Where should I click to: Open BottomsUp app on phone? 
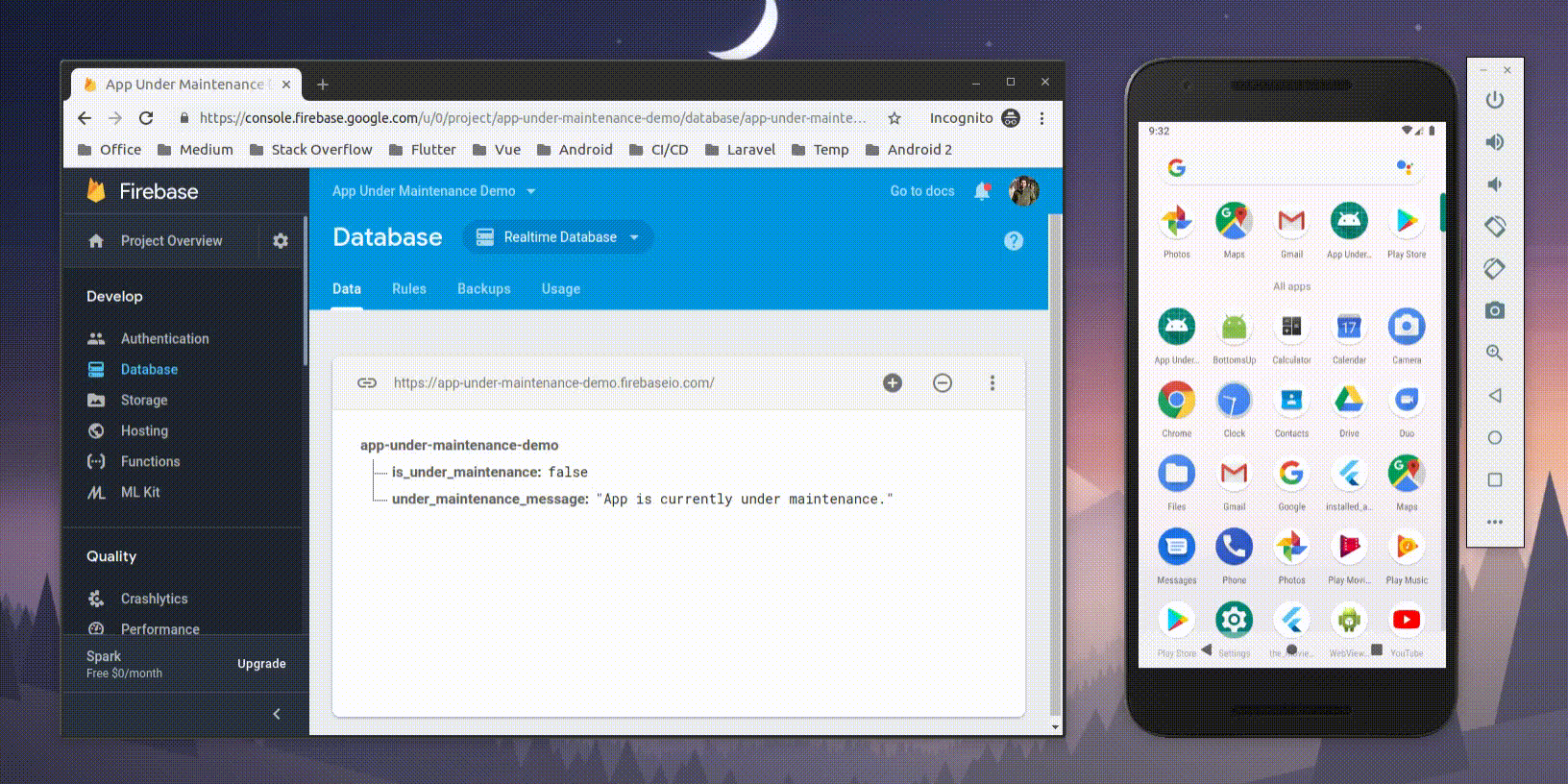1234,335
